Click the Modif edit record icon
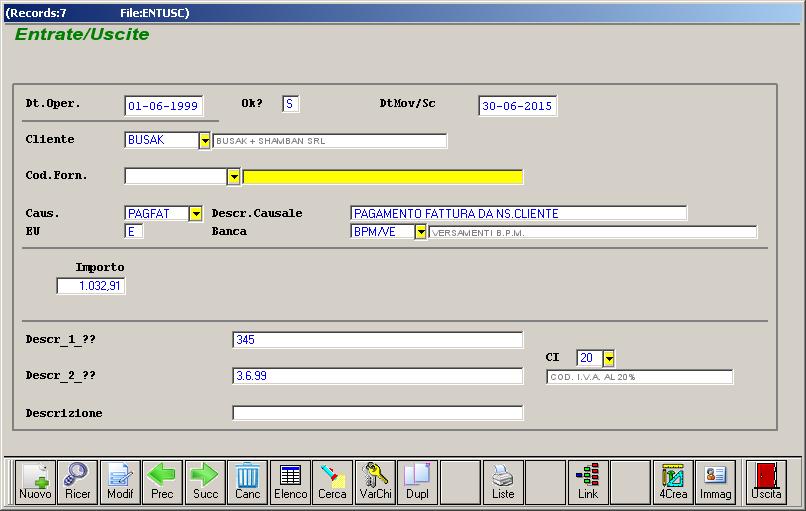This screenshot has height=511, width=806. click(x=120, y=482)
